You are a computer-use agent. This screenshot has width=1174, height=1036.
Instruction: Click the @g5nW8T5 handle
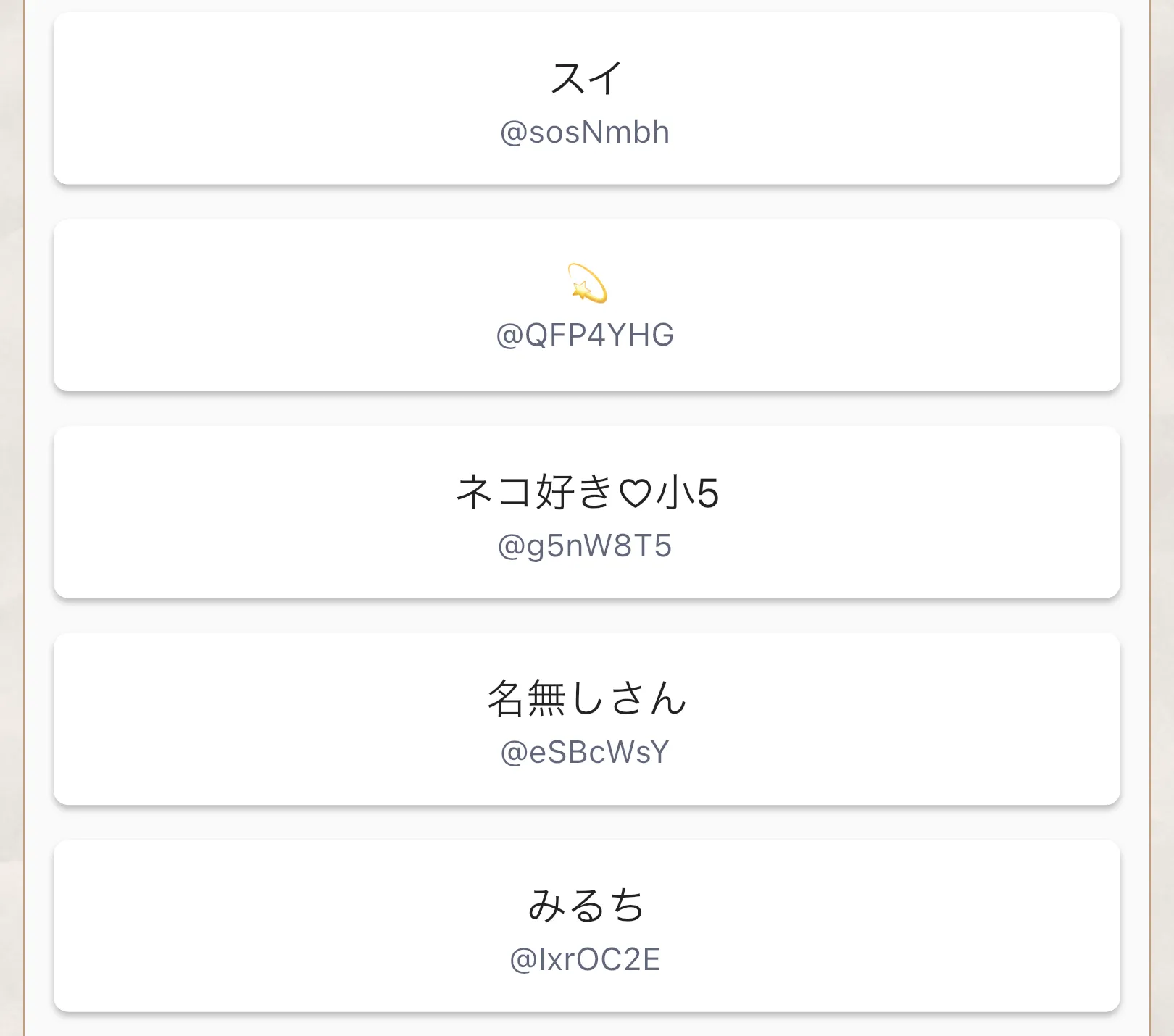point(585,546)
